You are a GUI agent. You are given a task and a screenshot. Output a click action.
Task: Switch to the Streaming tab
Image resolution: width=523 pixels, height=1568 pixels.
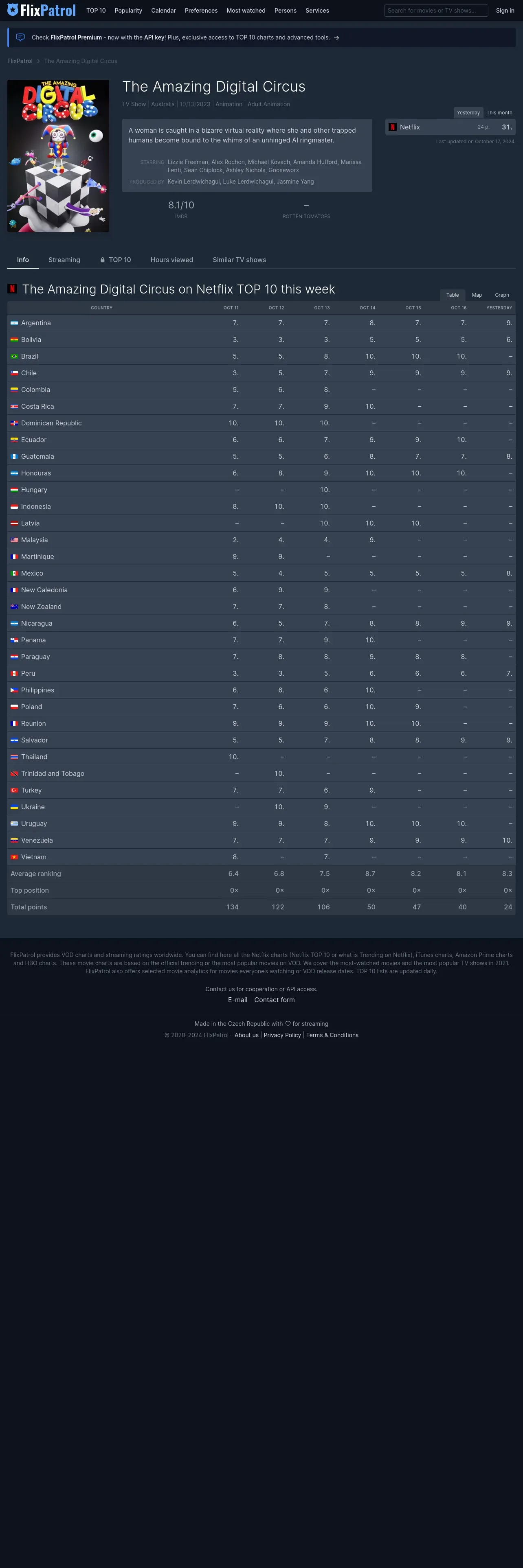(64, 260)
